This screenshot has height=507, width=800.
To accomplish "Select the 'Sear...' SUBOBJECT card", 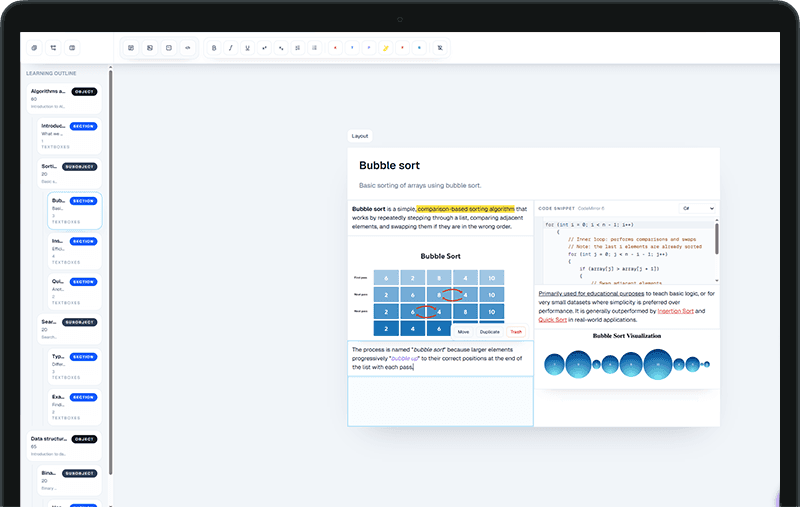I will click(x=69, y=329).
